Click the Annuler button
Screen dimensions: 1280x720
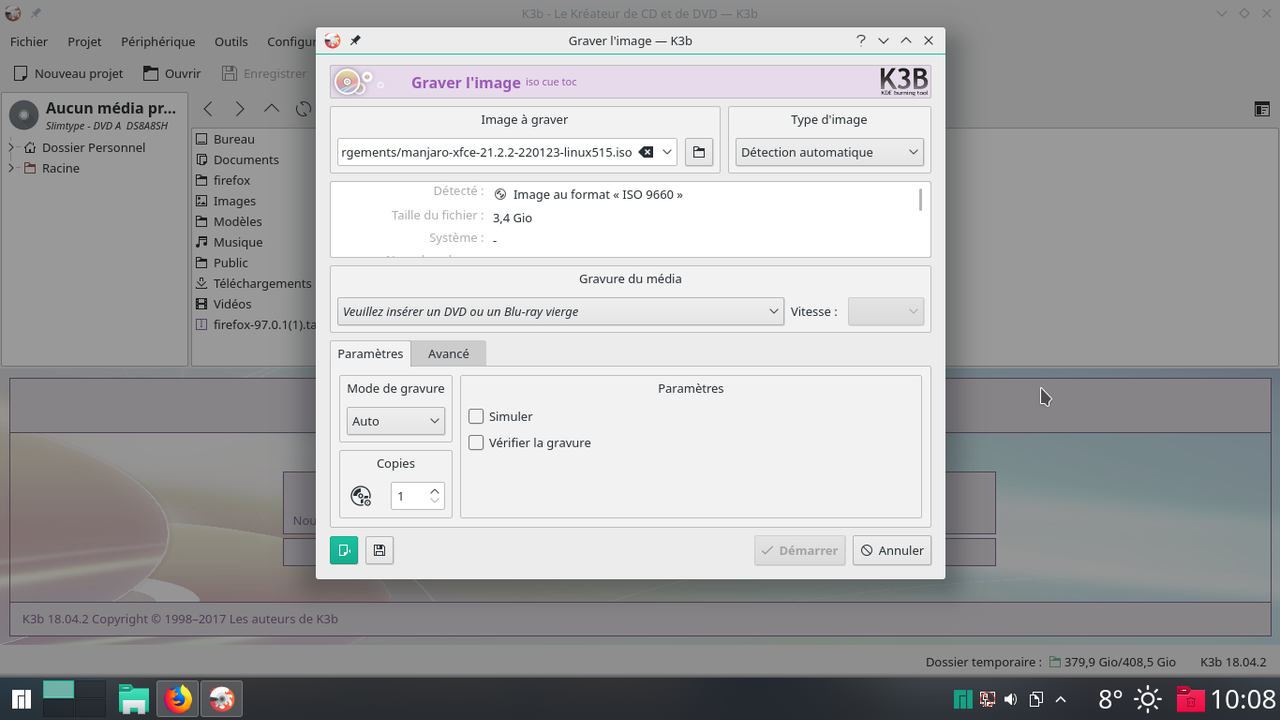[x=892, y=550]
